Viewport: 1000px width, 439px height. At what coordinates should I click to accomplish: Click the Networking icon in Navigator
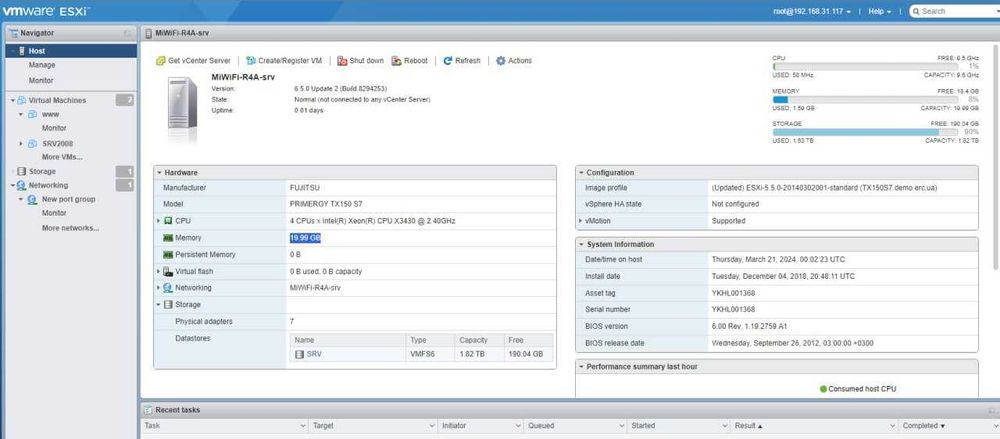point(22,185)
